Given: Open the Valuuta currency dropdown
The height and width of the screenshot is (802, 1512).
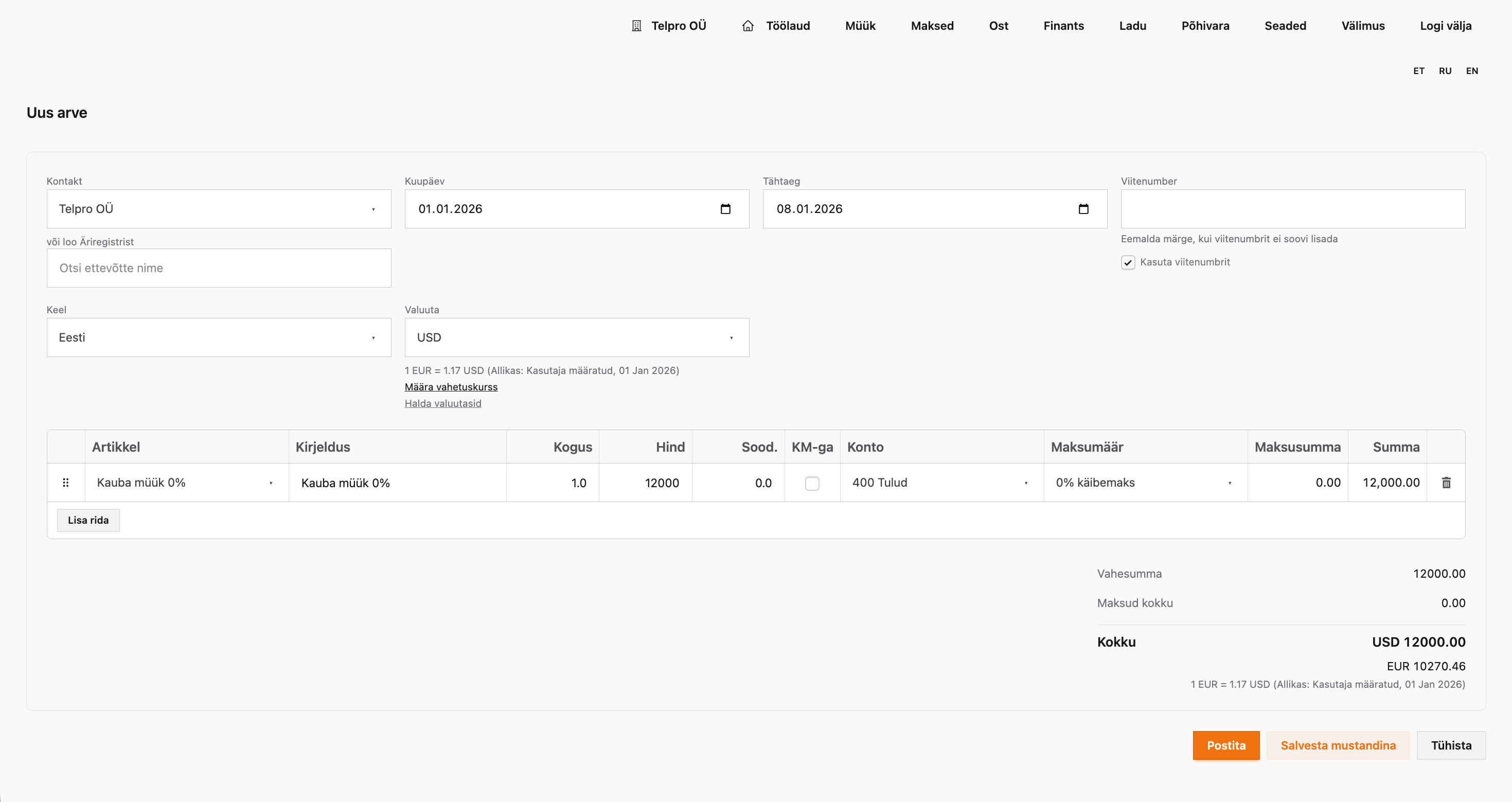Looking at the screenshot, I should pos(576,337).
